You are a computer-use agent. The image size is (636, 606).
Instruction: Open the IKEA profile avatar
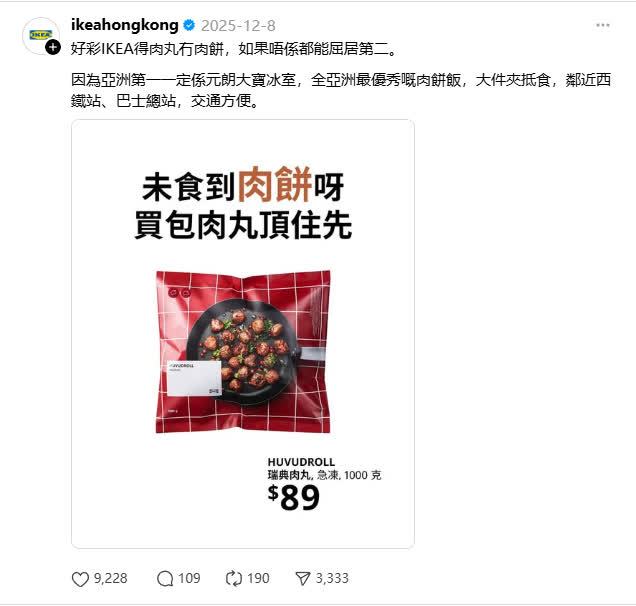click(x=41, y=36)
